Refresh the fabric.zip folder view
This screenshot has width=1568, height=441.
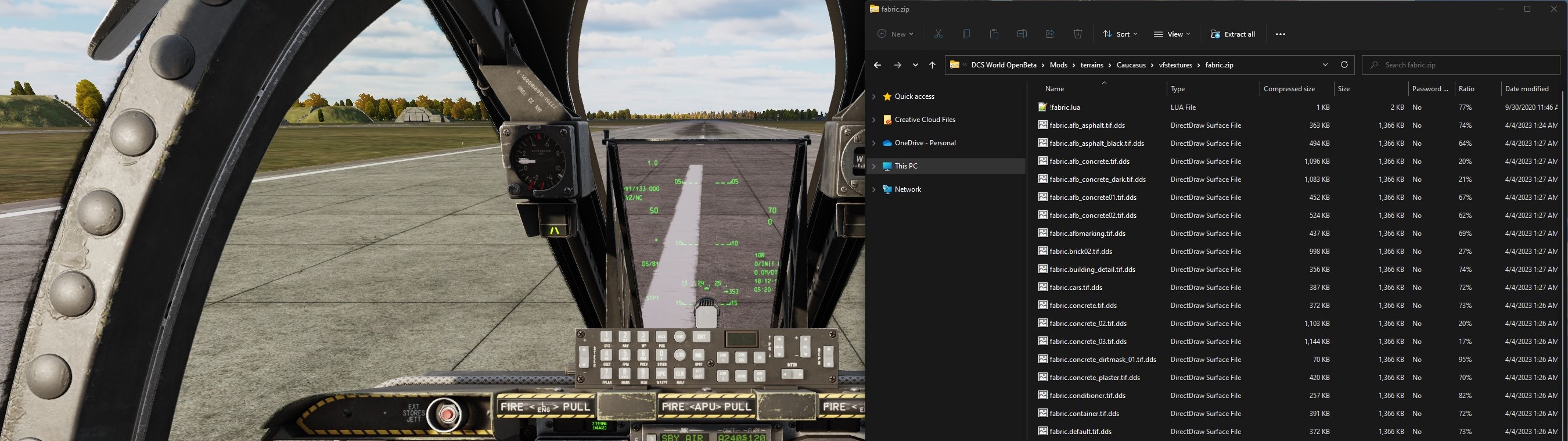pyautogui.click(x=1344, y=64)
